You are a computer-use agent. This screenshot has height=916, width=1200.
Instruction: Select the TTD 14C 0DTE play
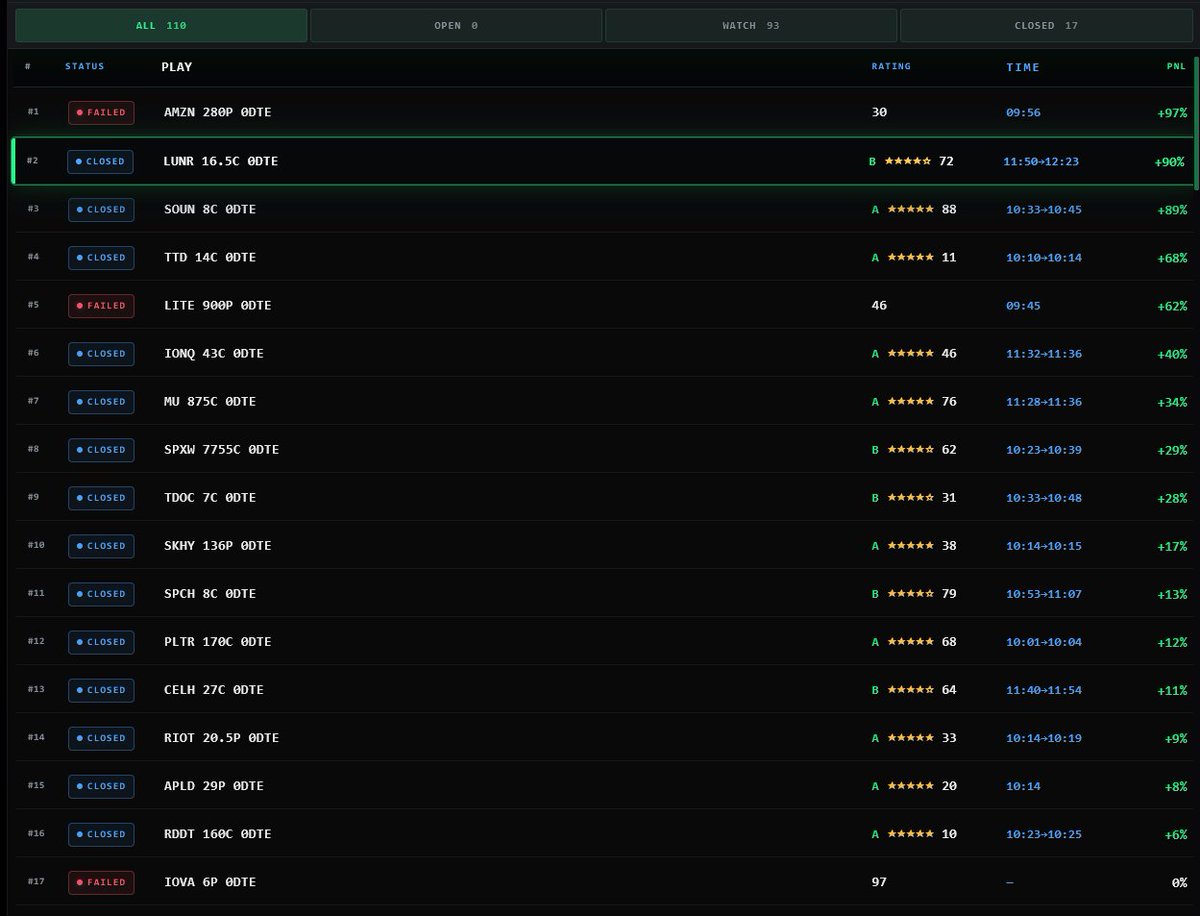tap(210, 257)
